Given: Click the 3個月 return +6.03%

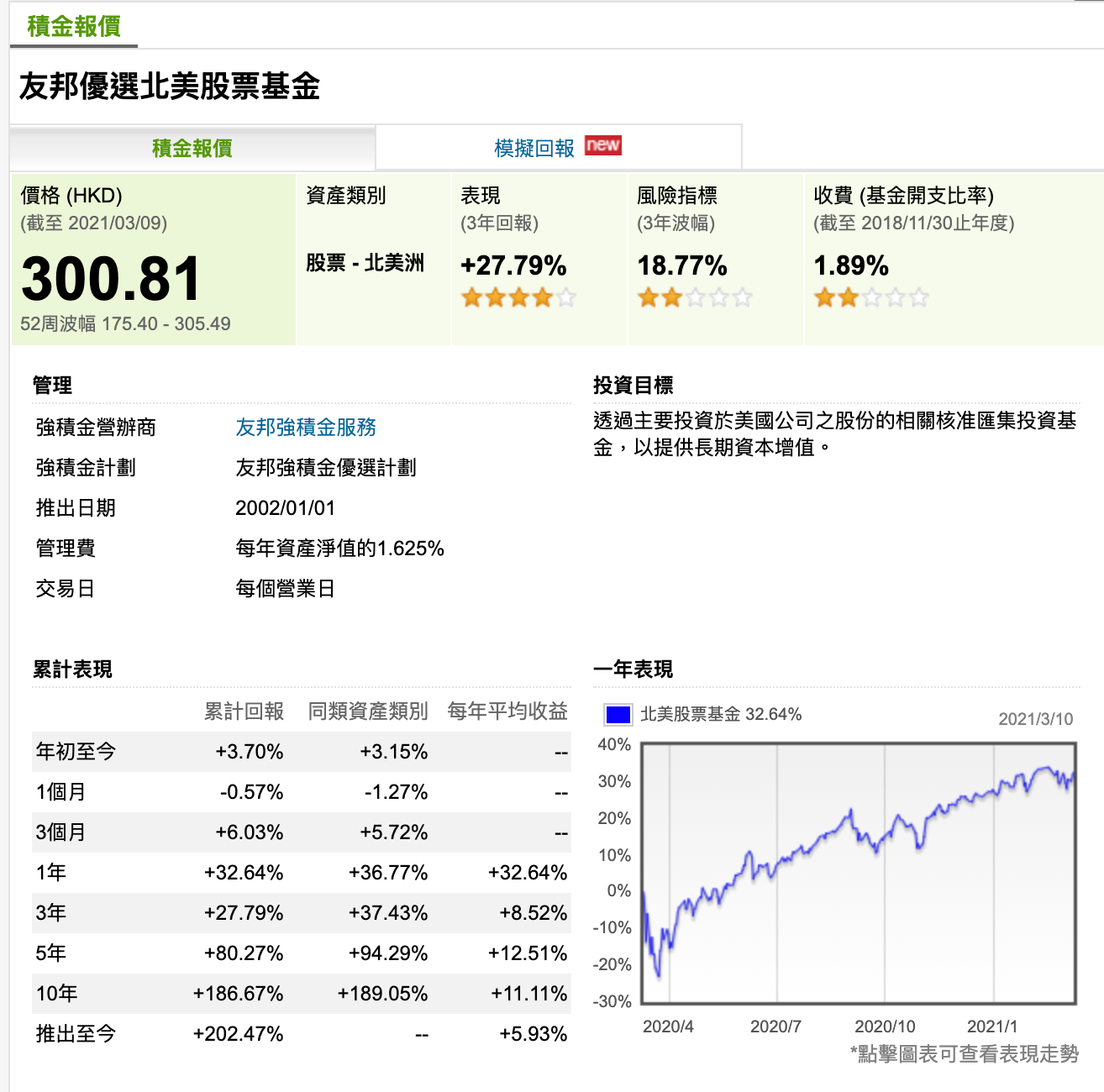Looking at the screenshot, I should [249, 832].
